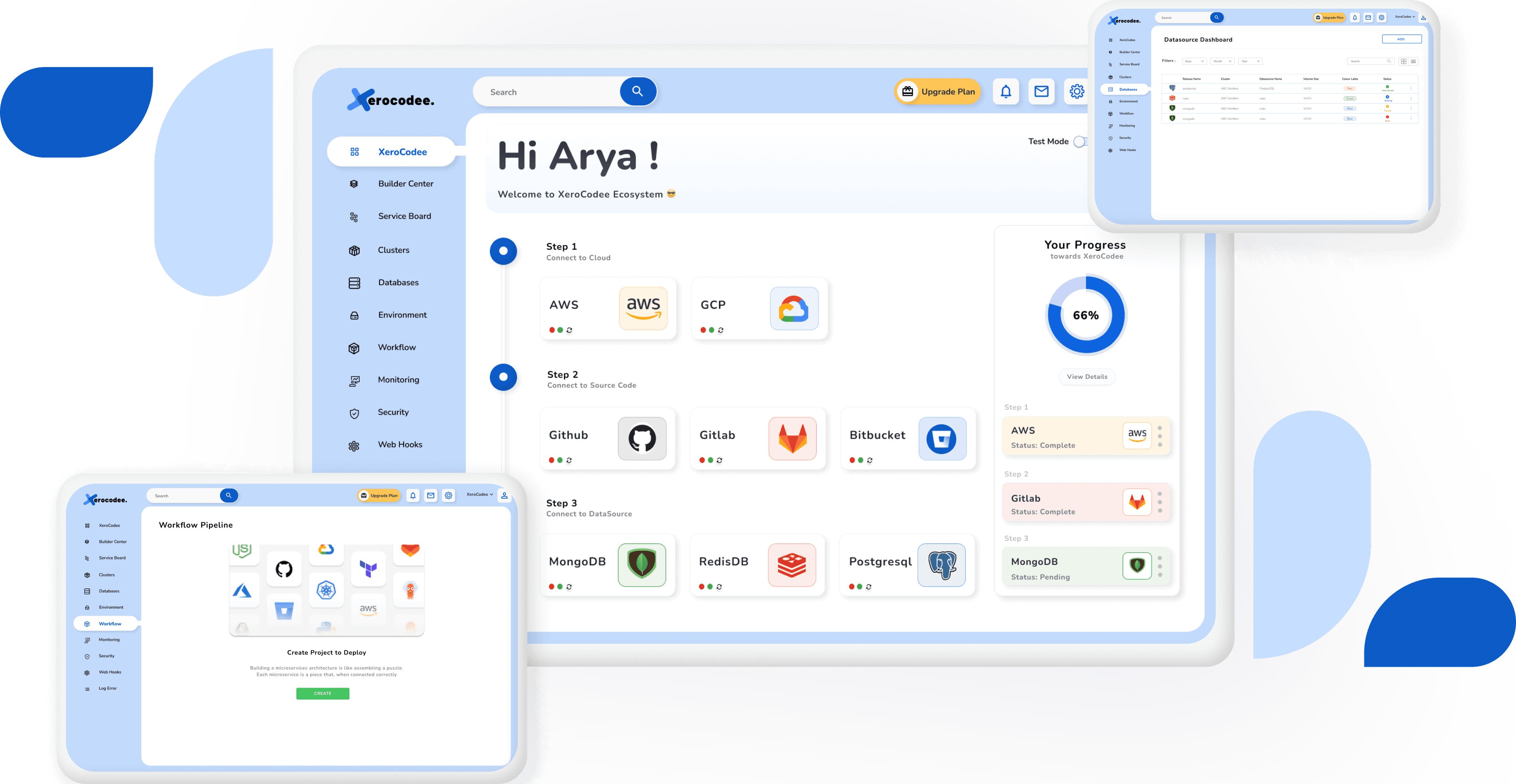The image size is (1516, 784).
Task: Click the Green colour label on redis row
Action: coord(1350,99)
